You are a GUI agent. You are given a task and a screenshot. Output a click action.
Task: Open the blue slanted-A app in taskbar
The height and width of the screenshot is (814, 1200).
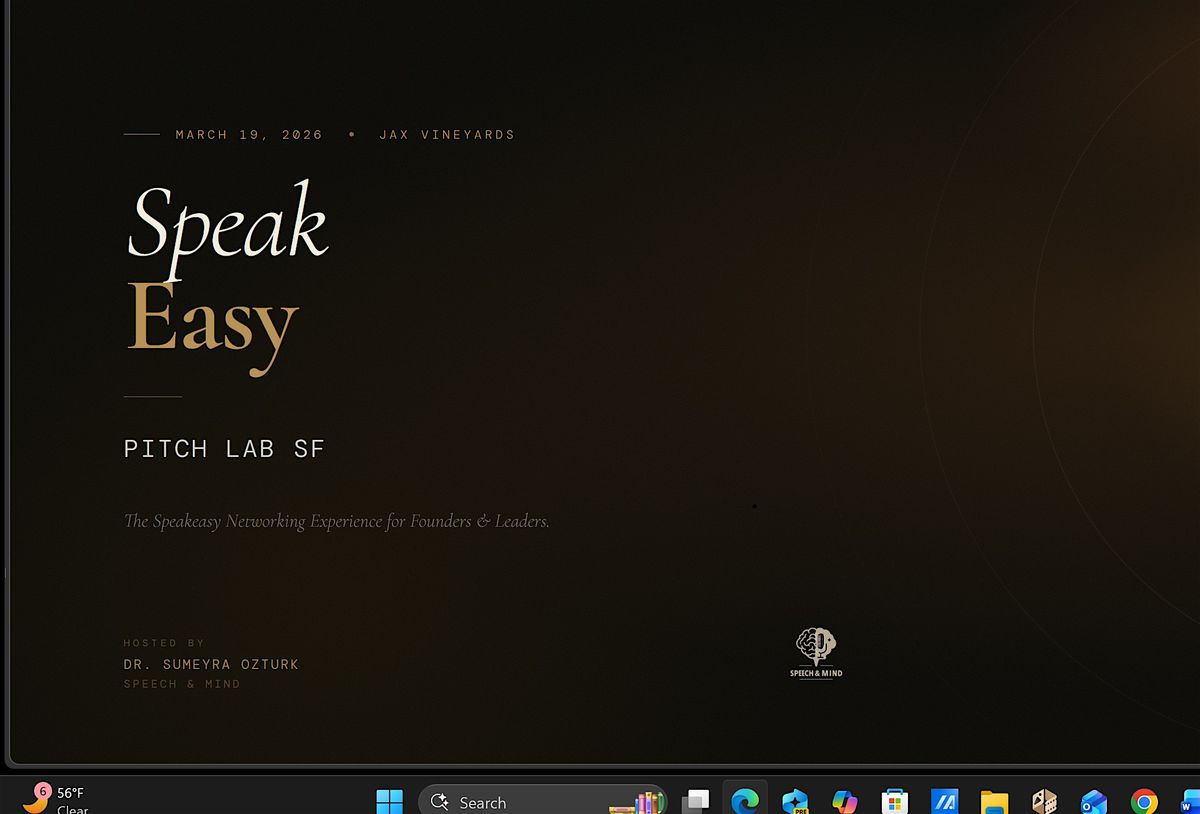click(x=944, y=801)
